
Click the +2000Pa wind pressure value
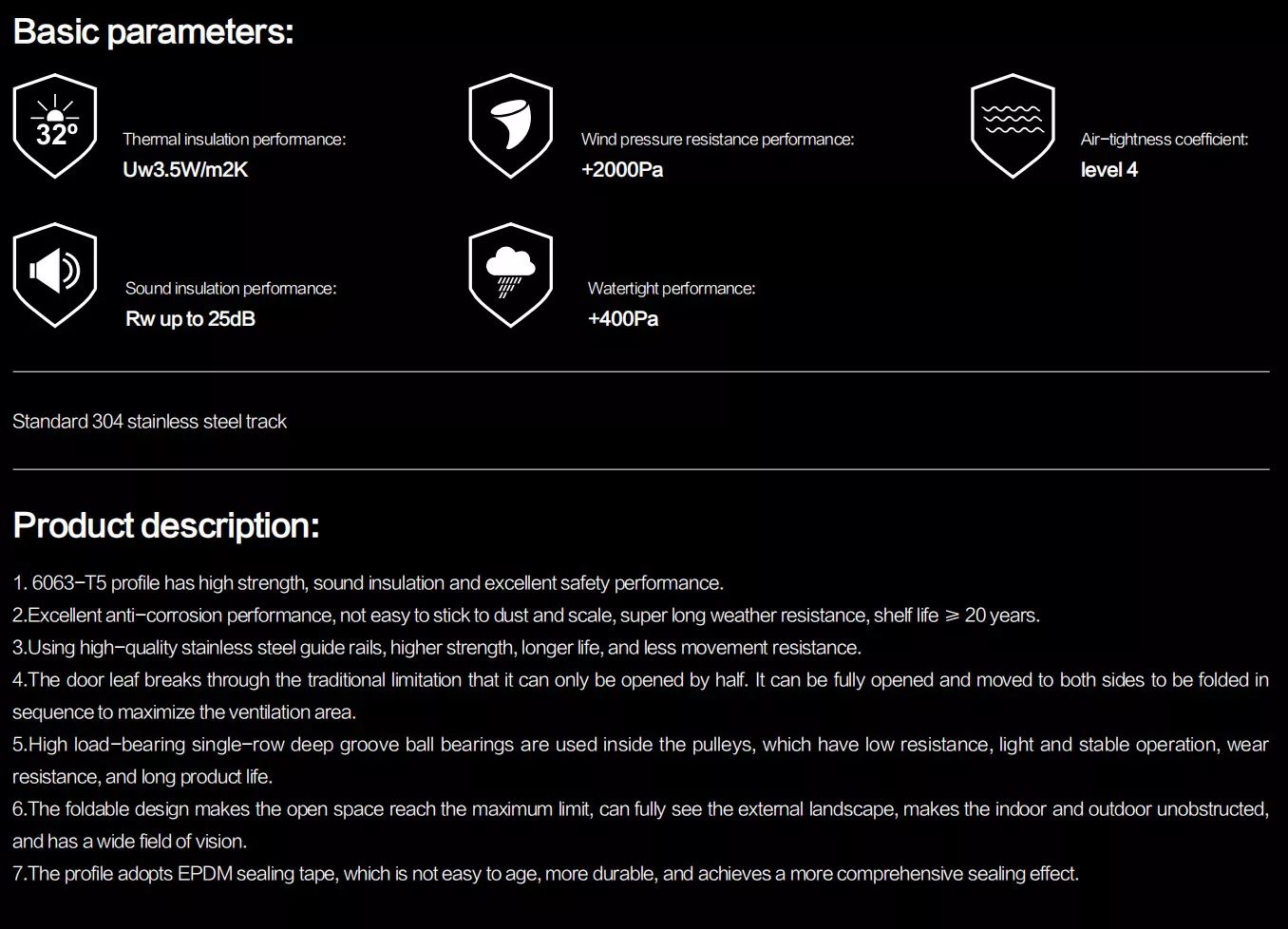click(622, 170)
